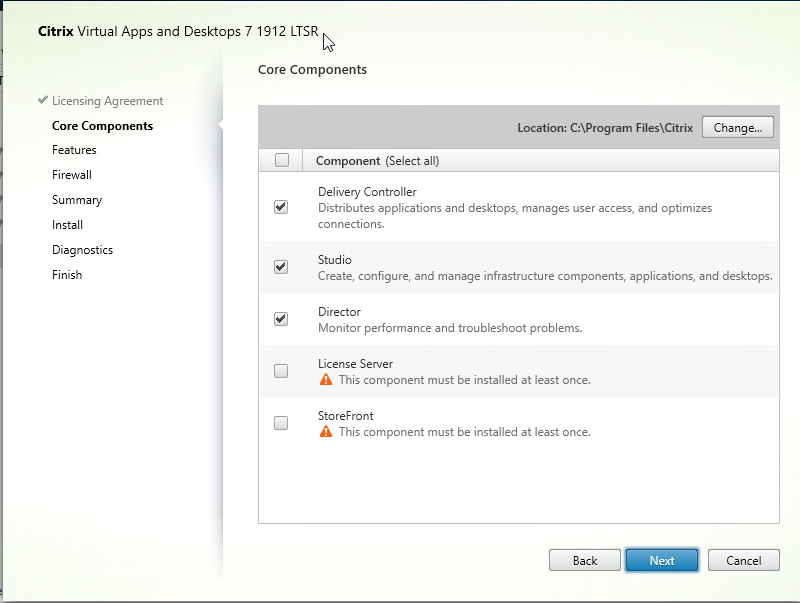
Task: Uncheck the Director component checkbox
Action: (281, 319)
